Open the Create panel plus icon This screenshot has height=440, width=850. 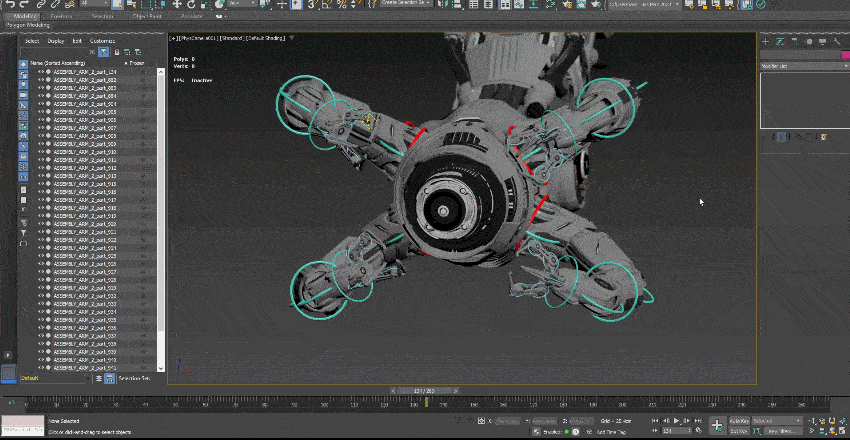point(765,41)
